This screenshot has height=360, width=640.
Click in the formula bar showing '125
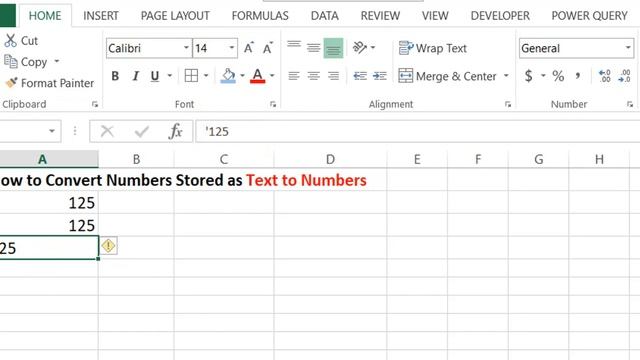coord(418,131)
